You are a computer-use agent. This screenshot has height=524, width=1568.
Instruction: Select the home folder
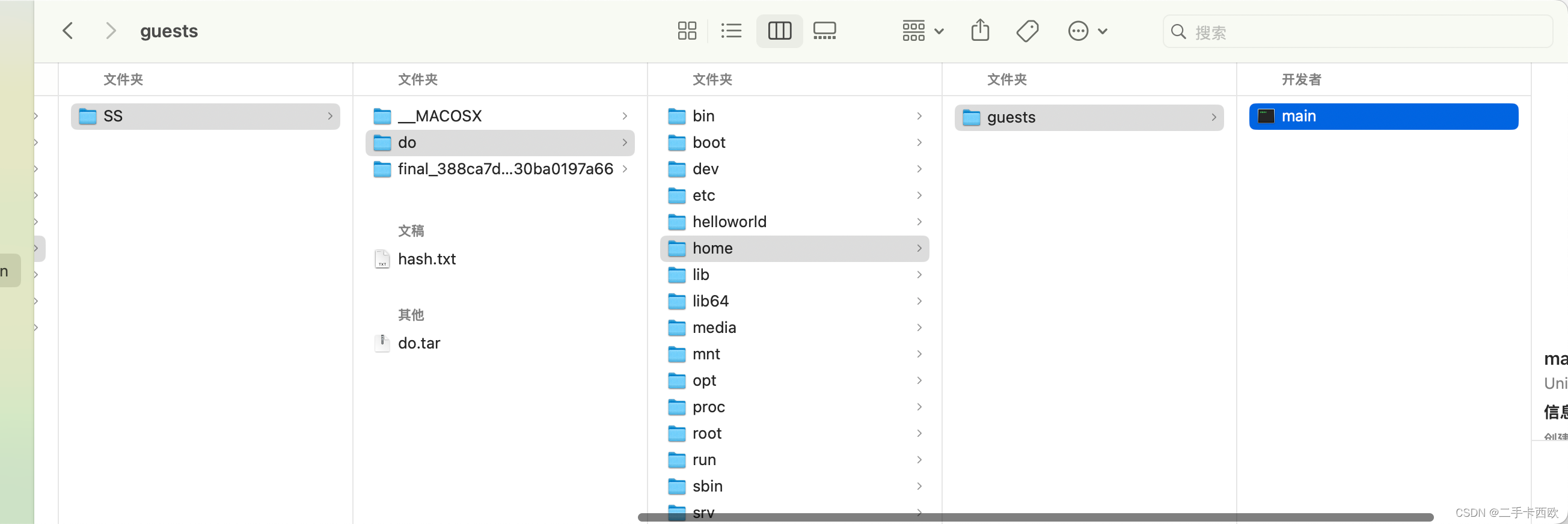pos(794,248)
